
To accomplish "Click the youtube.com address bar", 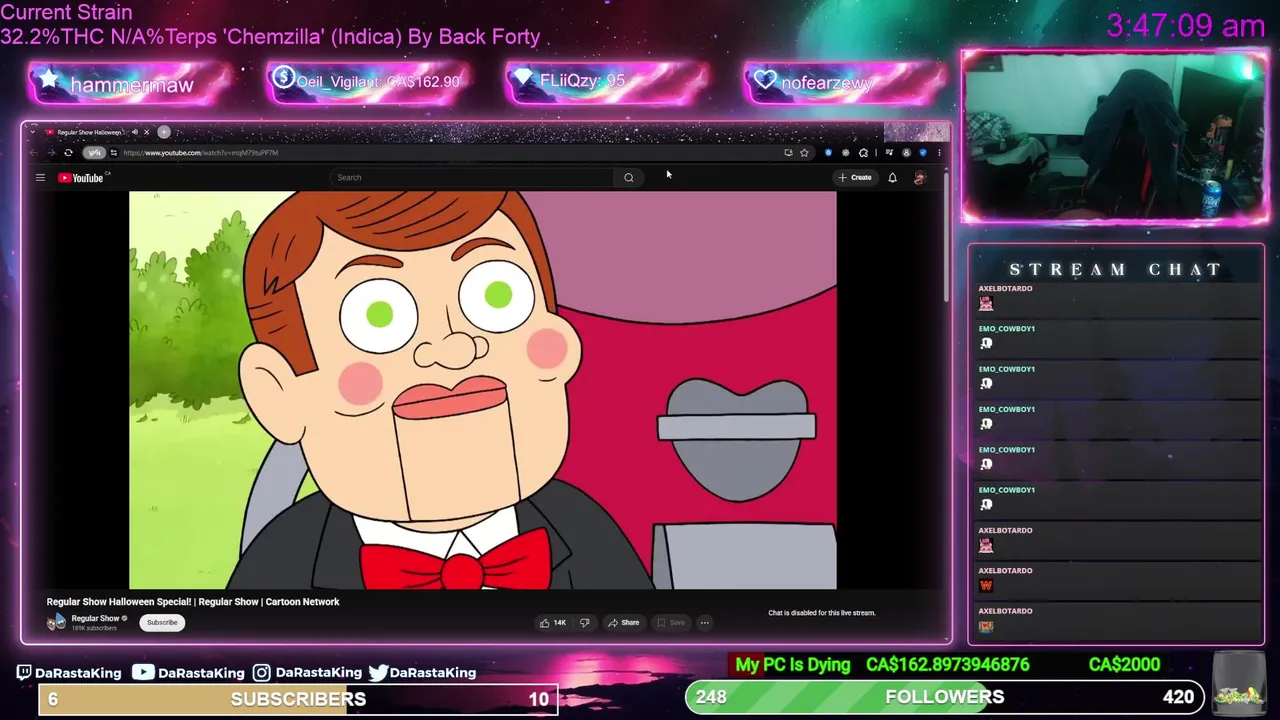I will point(450,153).
